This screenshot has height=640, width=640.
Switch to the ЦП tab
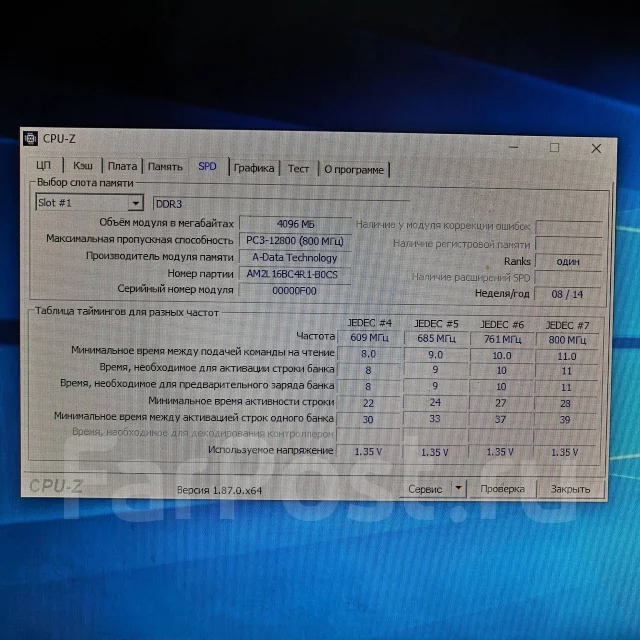tap(44, 165)
